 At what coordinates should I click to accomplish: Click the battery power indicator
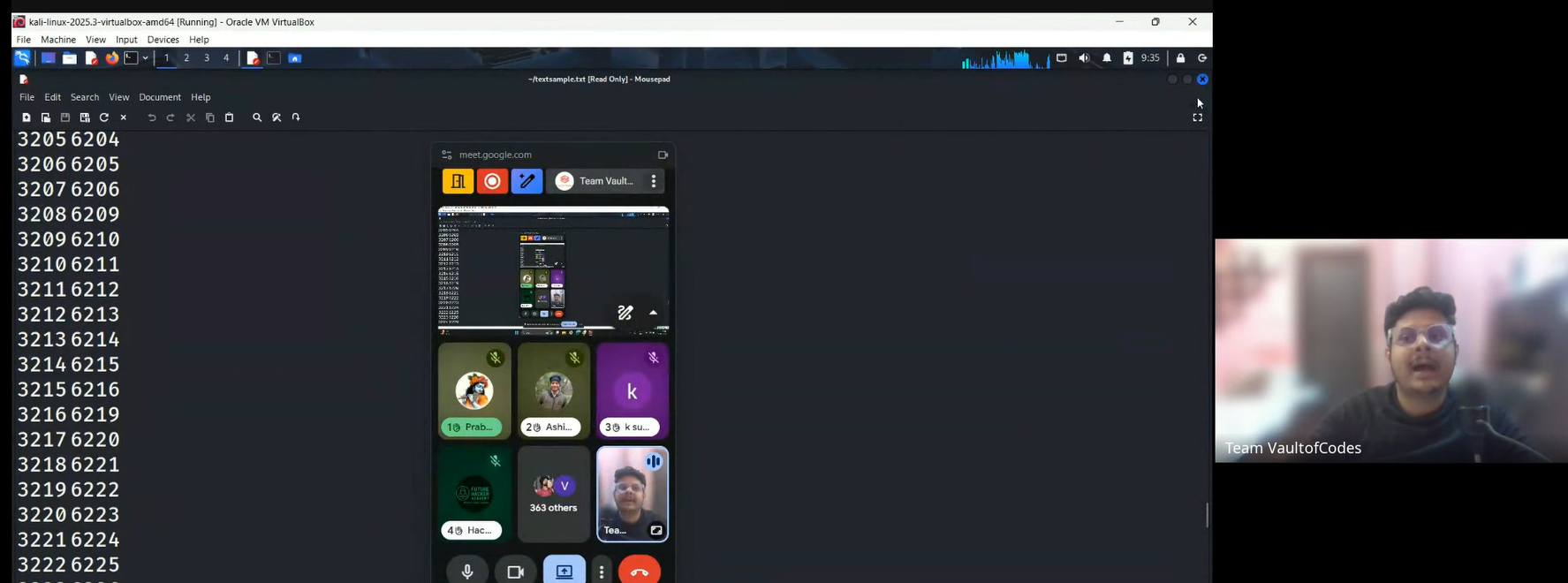pos(1128,58)
